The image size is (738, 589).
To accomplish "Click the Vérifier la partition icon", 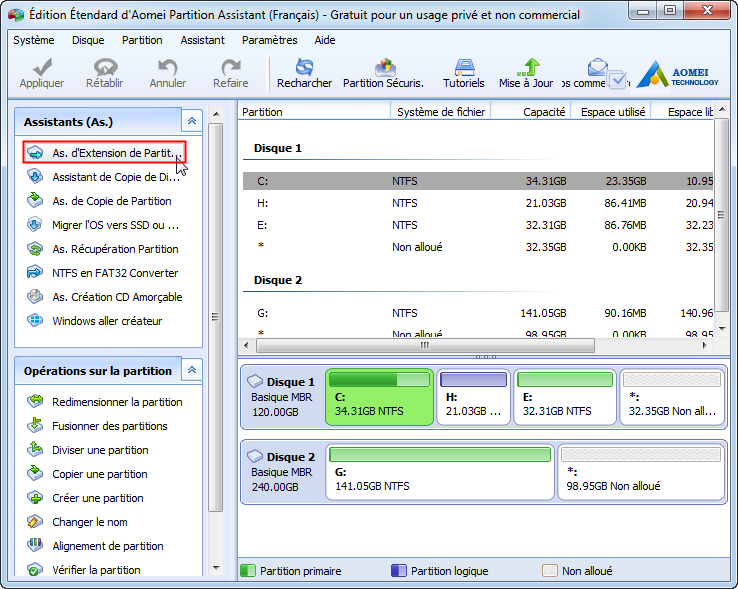I will click(35, 570).
